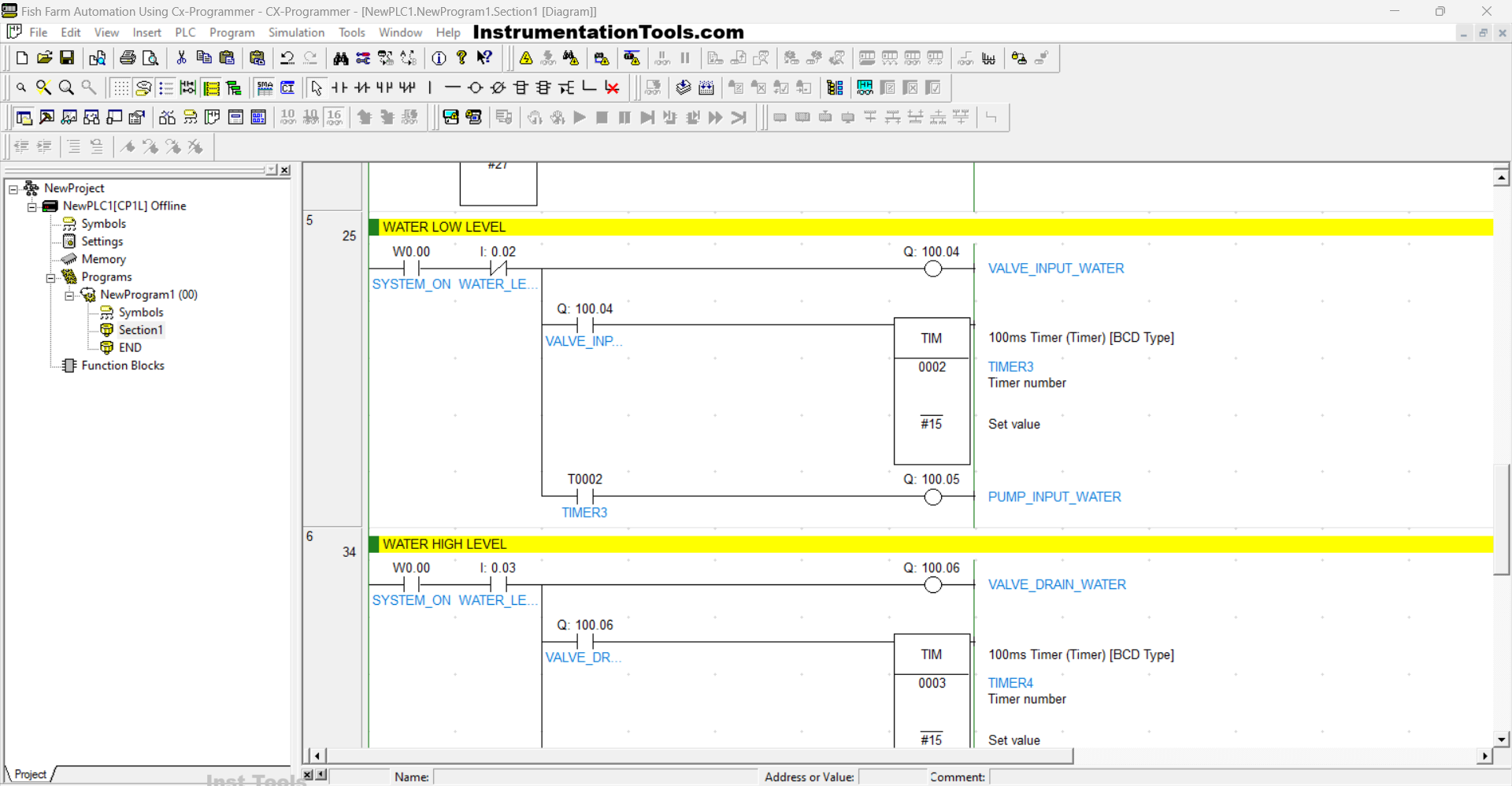
Task: Select Memory in the project tree
Action: coord(103,259)
